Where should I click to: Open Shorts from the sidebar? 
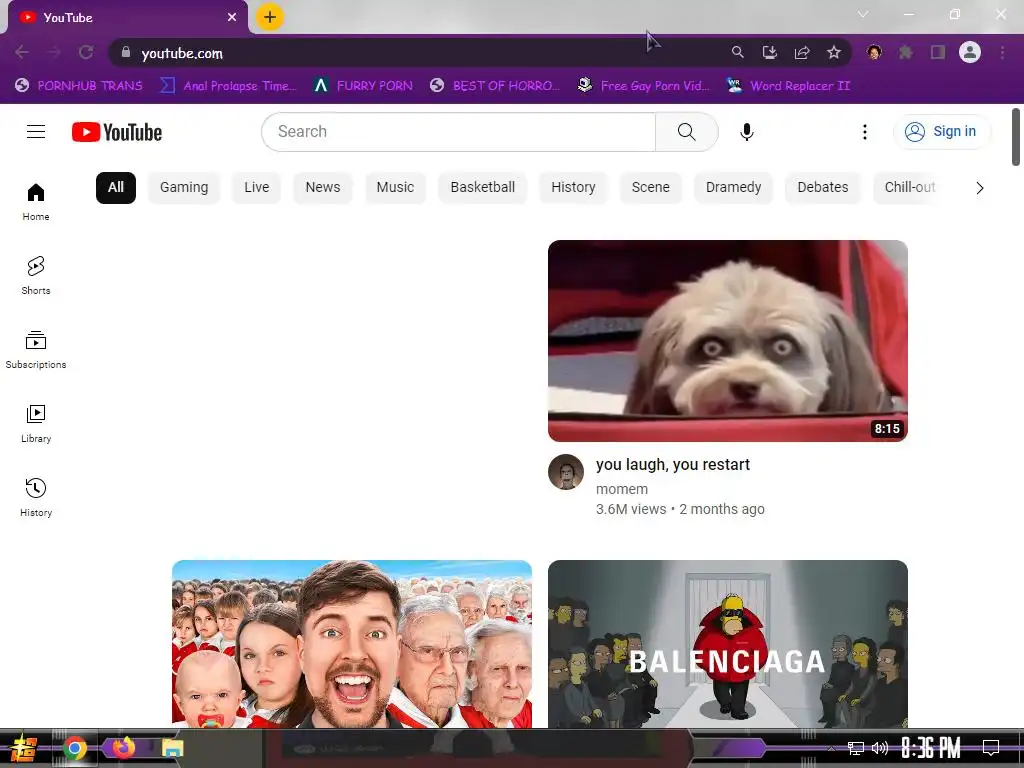tap(36, 276)
